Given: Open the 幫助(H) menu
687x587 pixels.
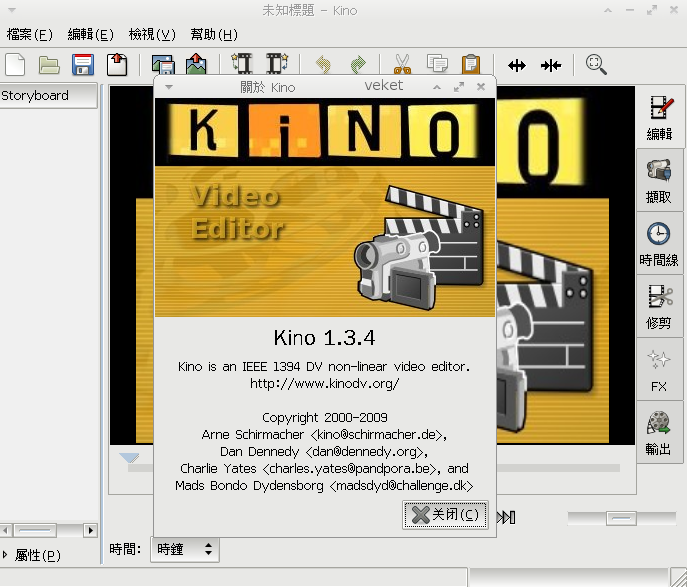Looking at the screenshot, I should click(214, 34).
